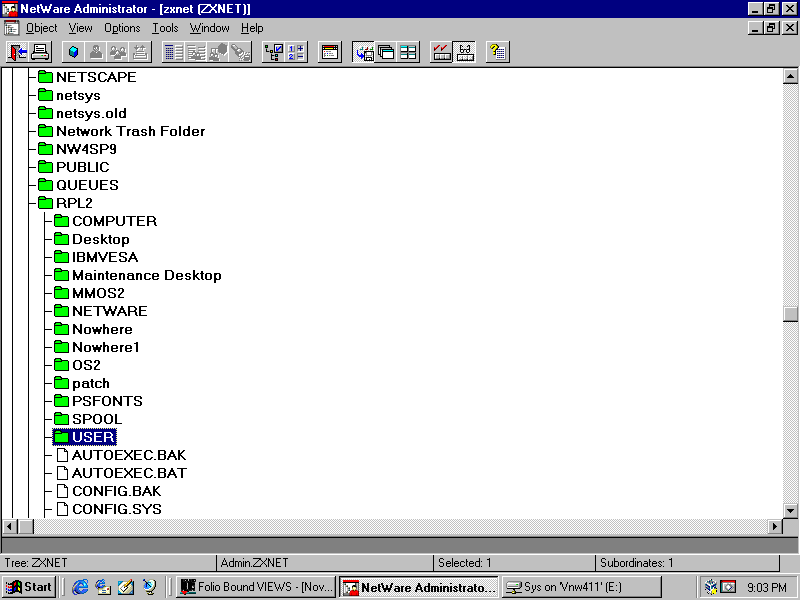Open the Object menu
Image resolution: width=800 pixels, height=600 pixels.
(x=41, y=28)
